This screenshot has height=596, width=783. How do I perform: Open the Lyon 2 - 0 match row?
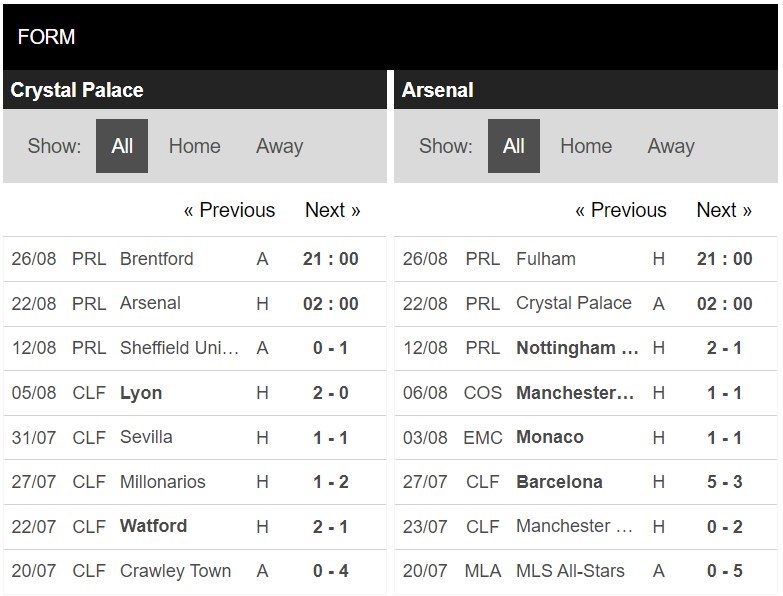coord(195,393)
